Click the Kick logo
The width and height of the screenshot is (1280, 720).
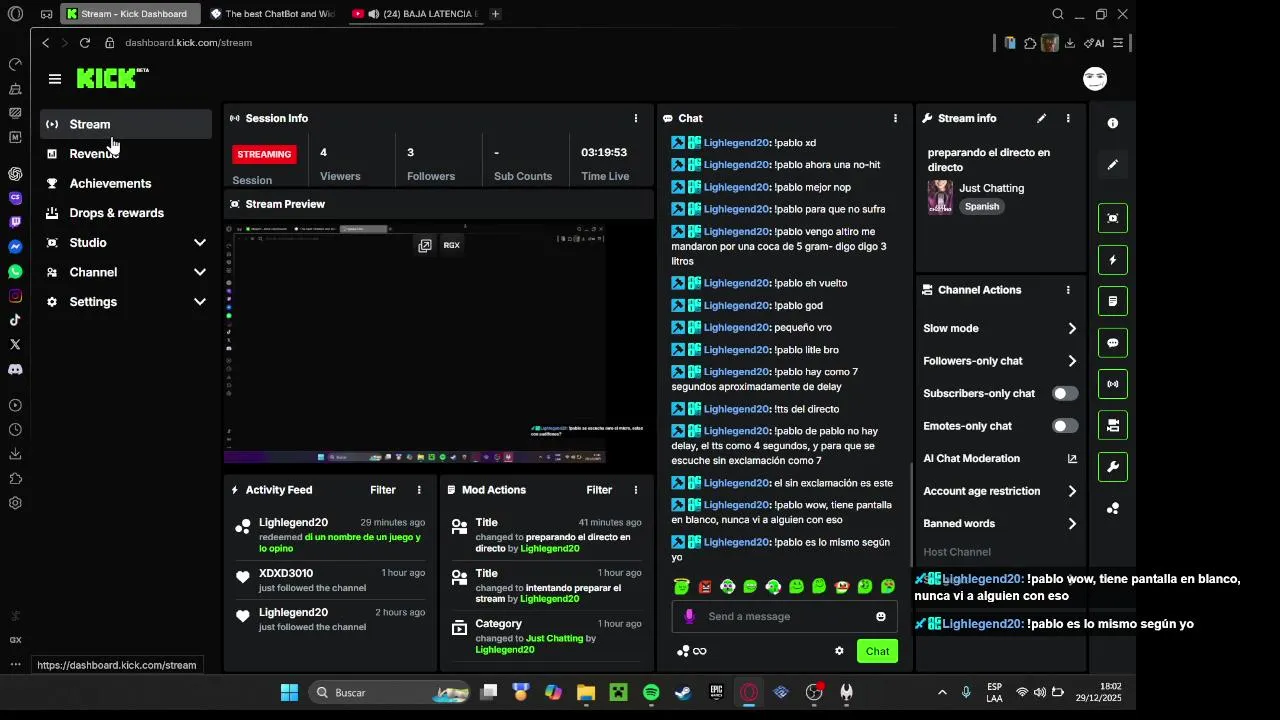click(x=112, y=78)
